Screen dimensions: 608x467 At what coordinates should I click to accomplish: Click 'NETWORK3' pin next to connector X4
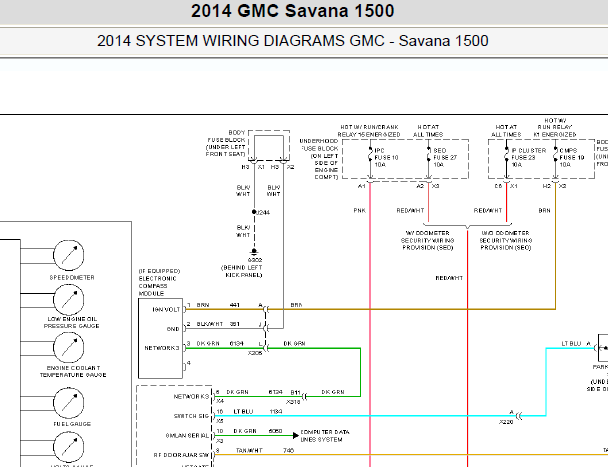(x=192, y=396)
